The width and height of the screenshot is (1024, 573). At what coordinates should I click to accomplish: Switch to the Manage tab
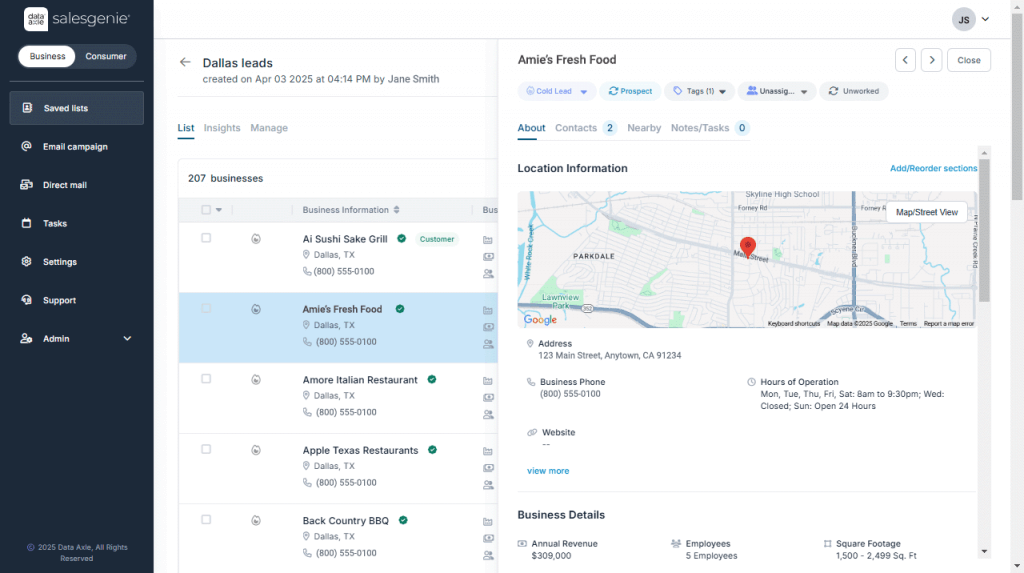point(269,128)
